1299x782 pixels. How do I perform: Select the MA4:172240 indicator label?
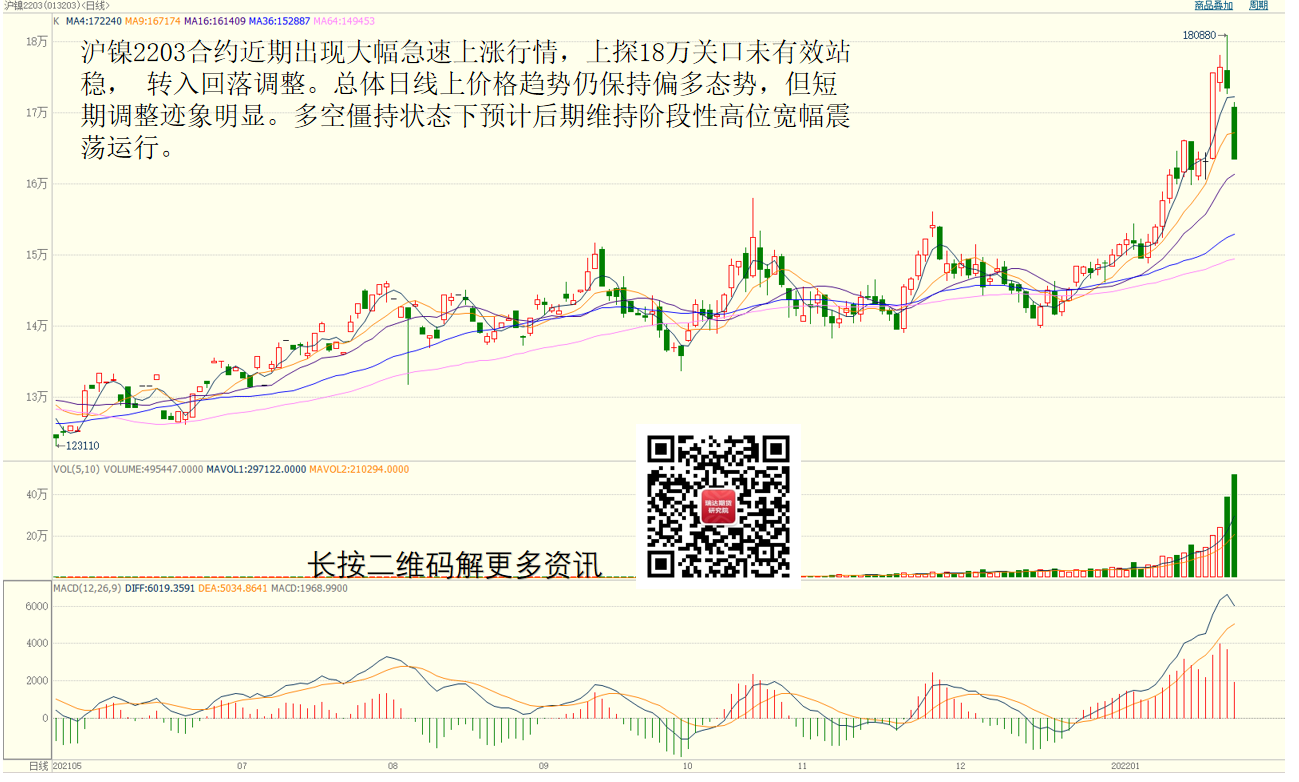93,20
